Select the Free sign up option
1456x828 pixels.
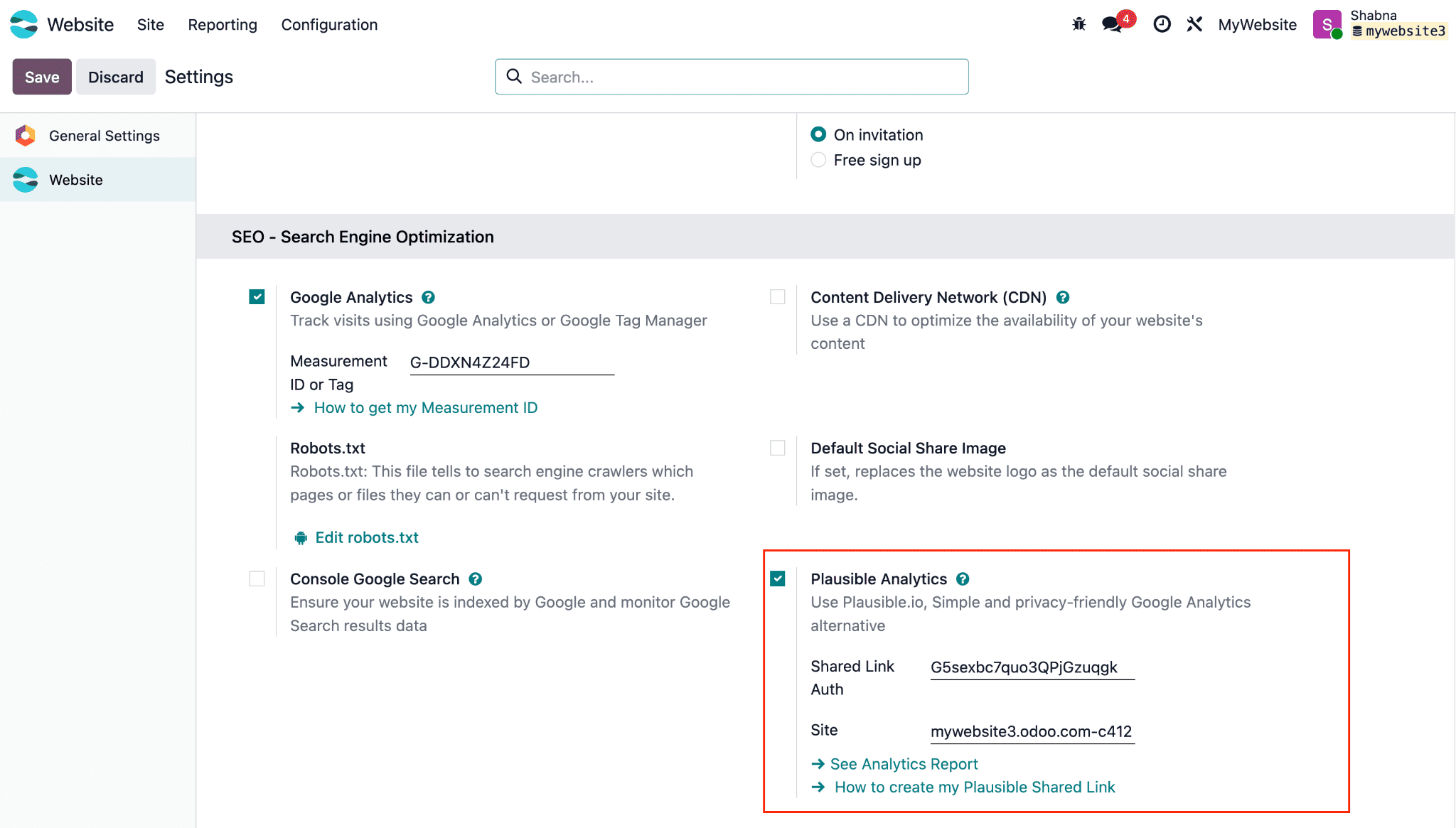coord(819,160)
